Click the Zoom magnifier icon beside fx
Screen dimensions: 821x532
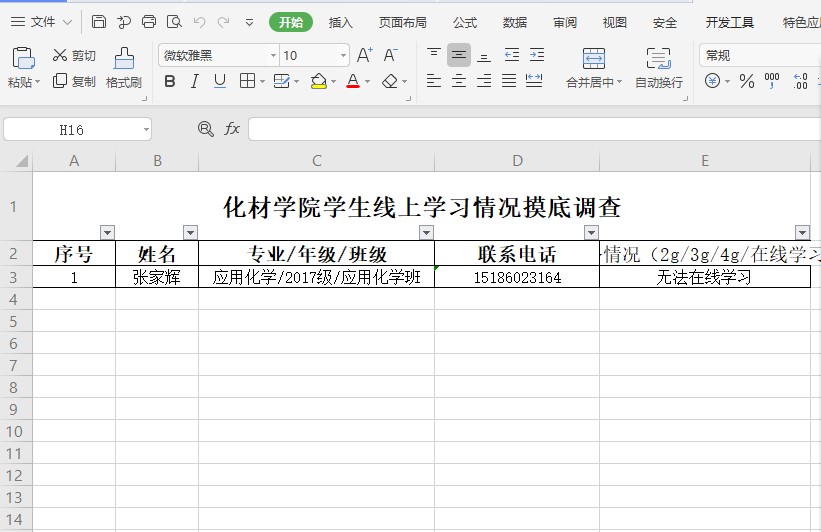point(206,129)
